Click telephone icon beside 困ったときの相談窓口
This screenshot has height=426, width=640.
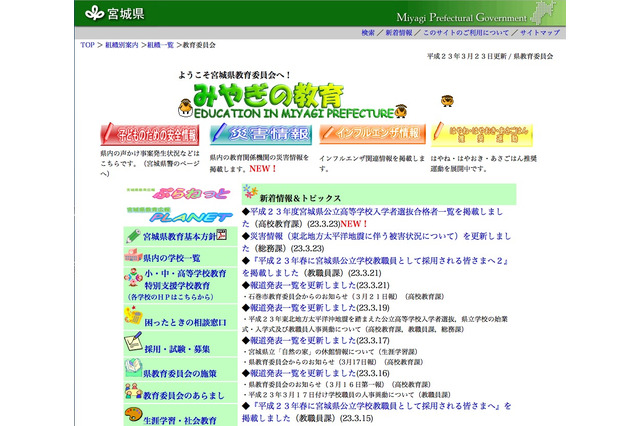(133, 316)
